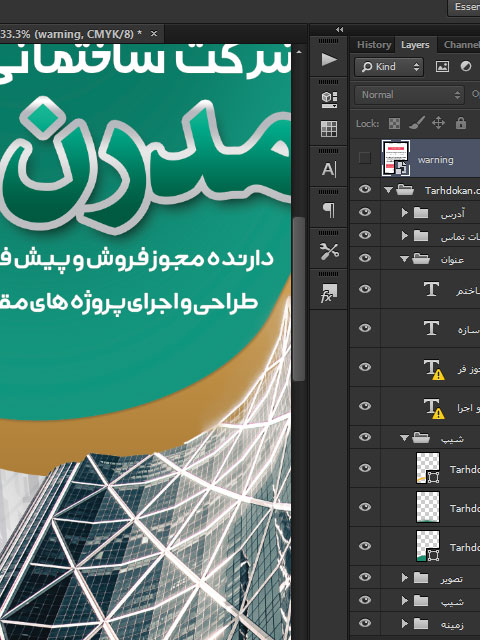The width and height of the screenshot is (480, 640).
Task: Click the T warning icon of the جوز فر layer
Action: point(433,369)
